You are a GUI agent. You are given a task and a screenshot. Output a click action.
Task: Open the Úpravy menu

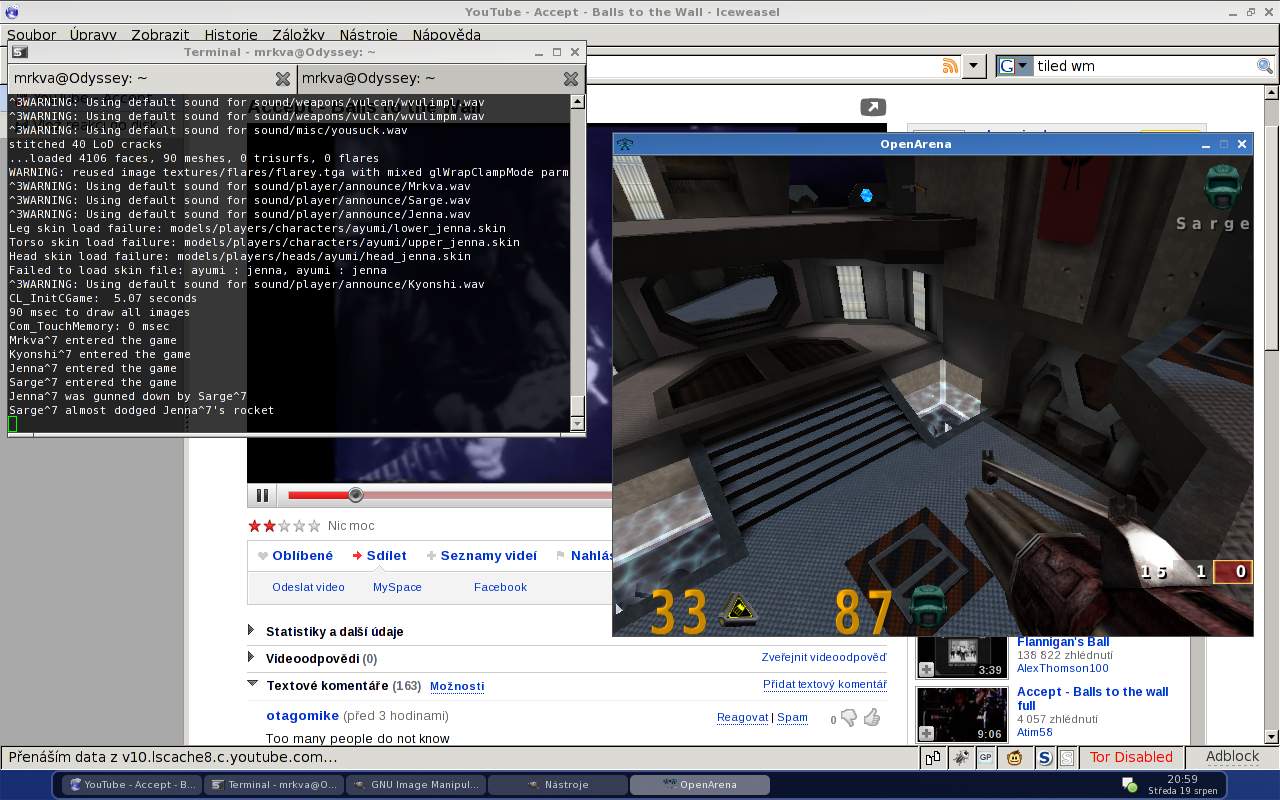tap(93, 35)
